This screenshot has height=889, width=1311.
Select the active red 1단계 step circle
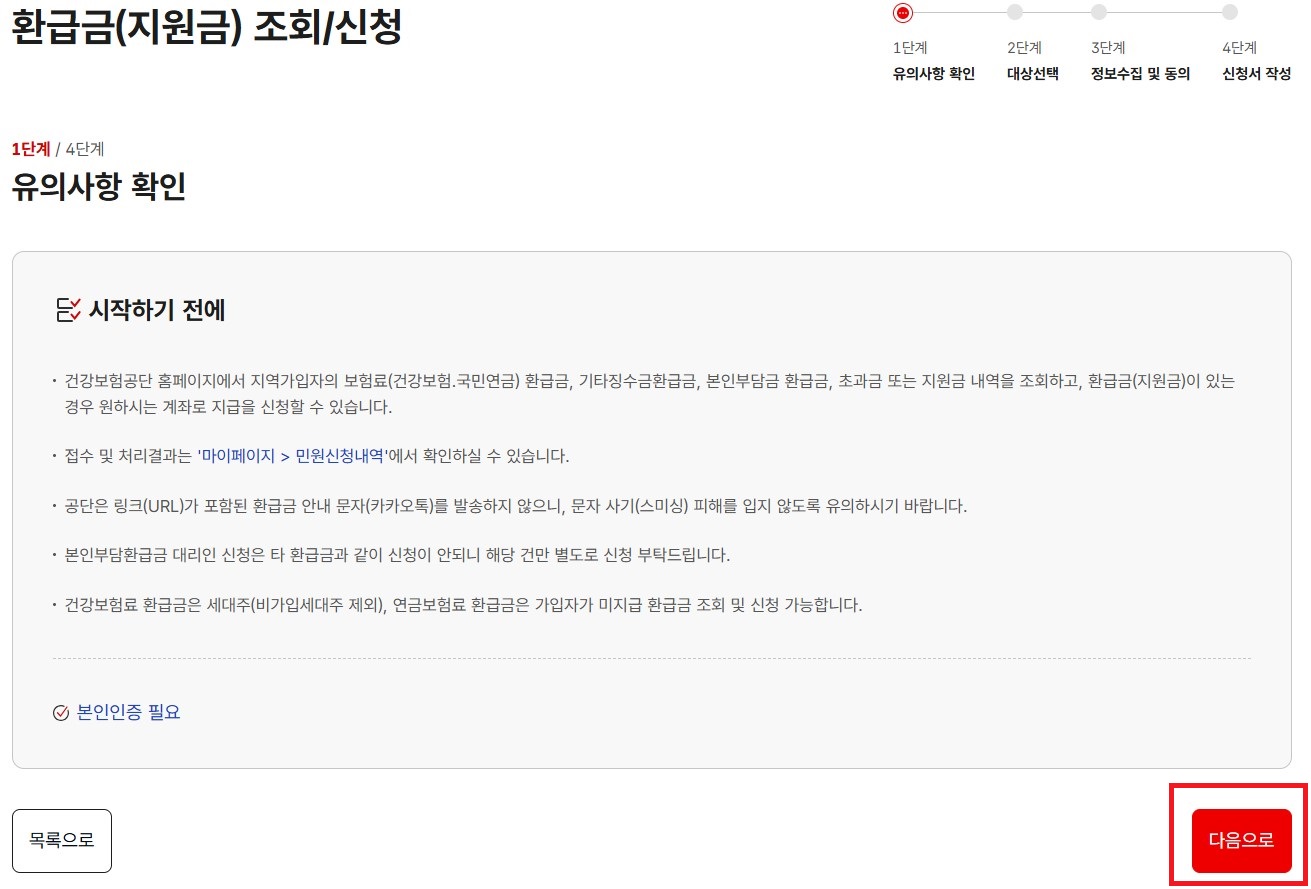click(x=903, y=12)
